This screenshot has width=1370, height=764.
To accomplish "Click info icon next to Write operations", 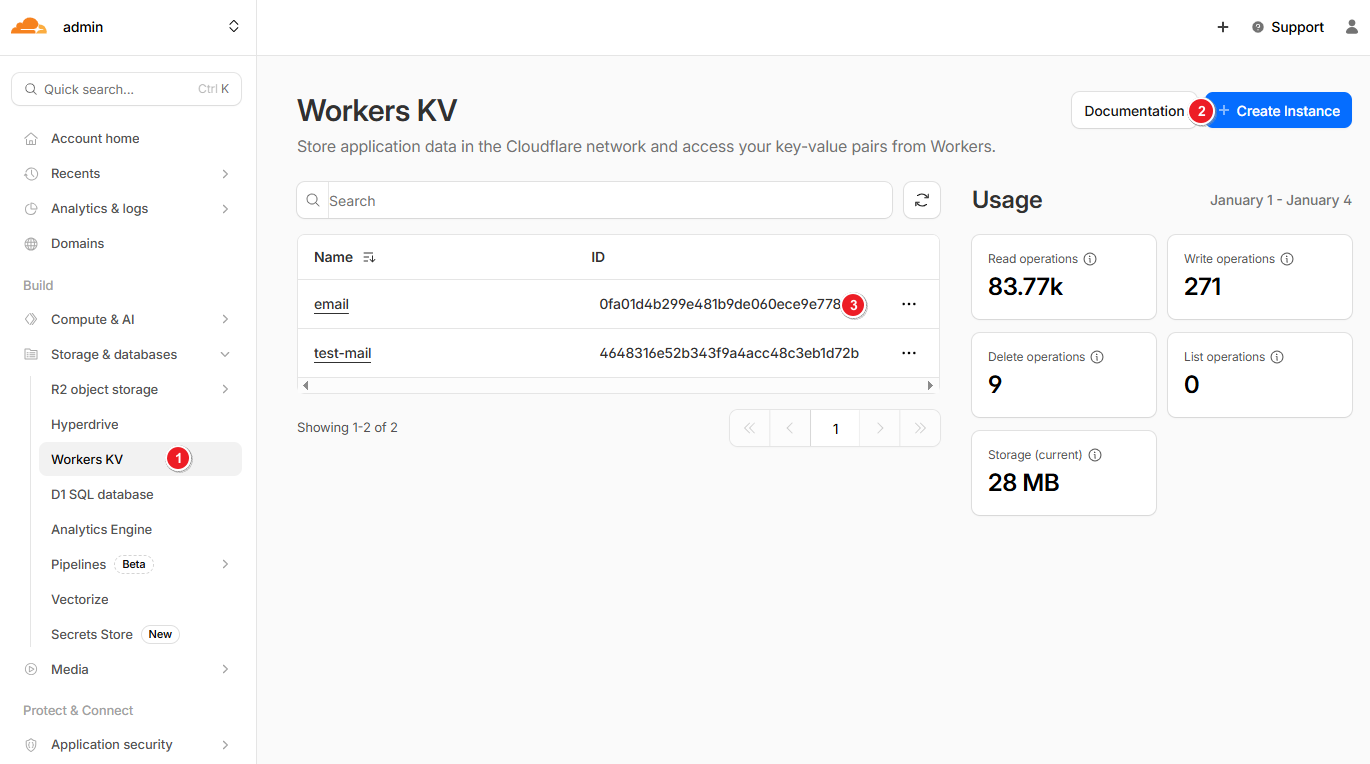I will tap(1287, 259).
